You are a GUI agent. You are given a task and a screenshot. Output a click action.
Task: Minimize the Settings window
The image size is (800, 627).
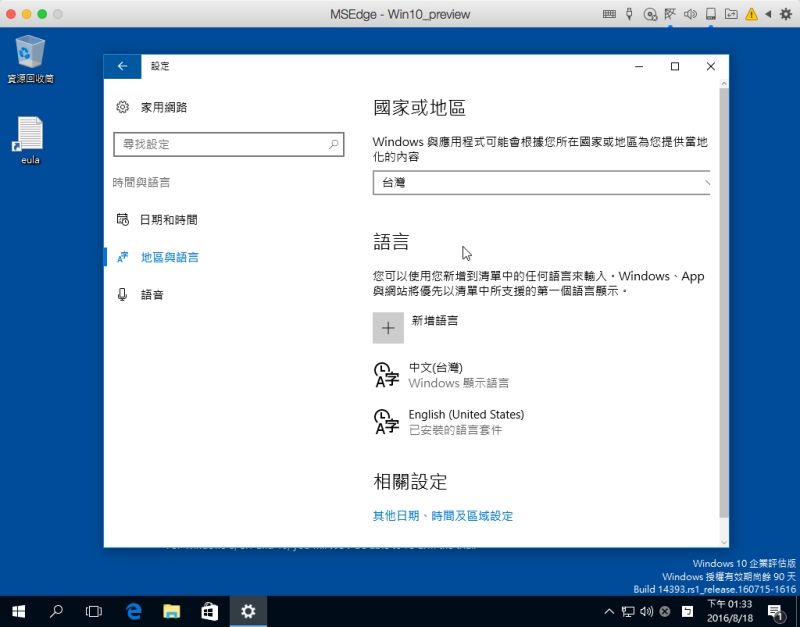[639, 66]
